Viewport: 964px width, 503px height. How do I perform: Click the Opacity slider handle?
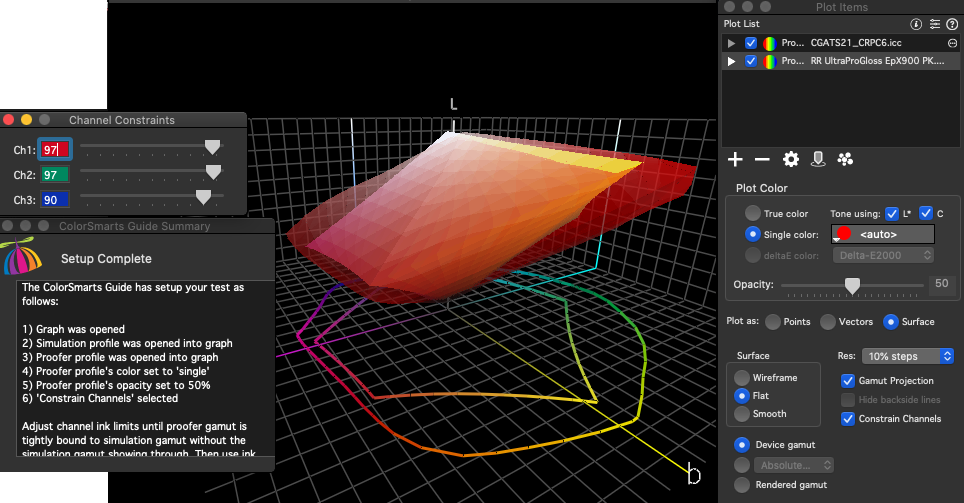click(852, 286)
